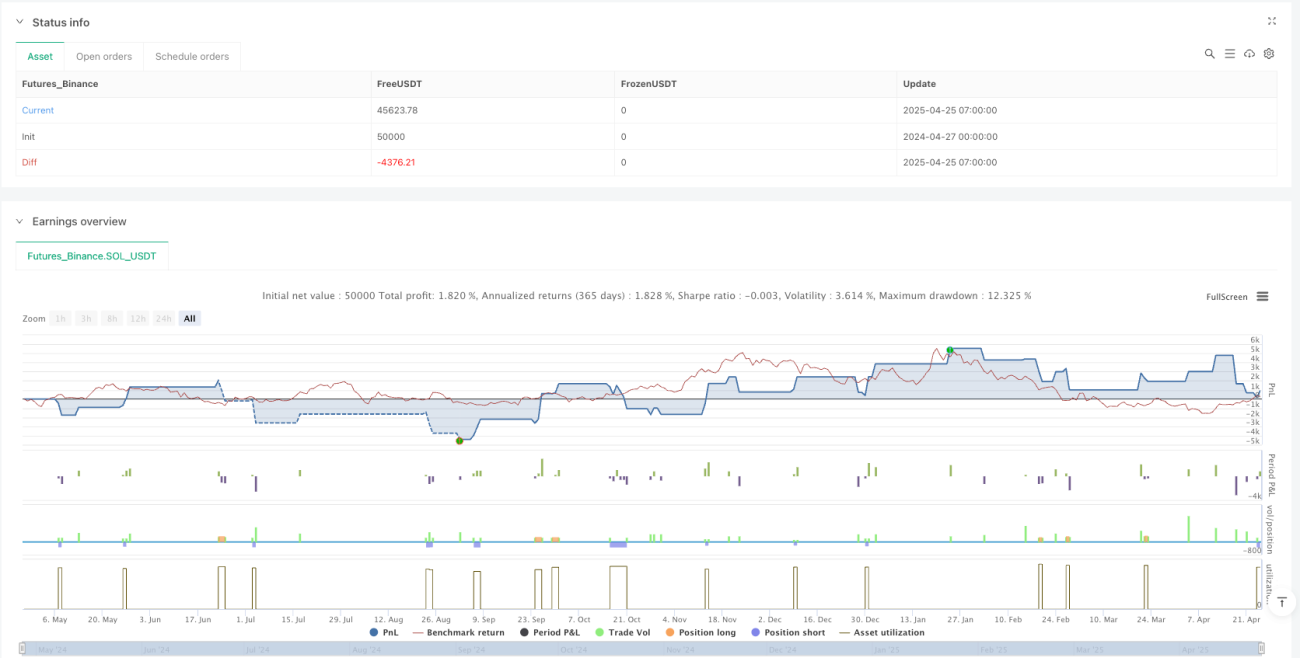The image size is (1300, 658).
Task: Open the list view lines icon in the Status info table toolbar
Action: click(x=1229, y=54)
